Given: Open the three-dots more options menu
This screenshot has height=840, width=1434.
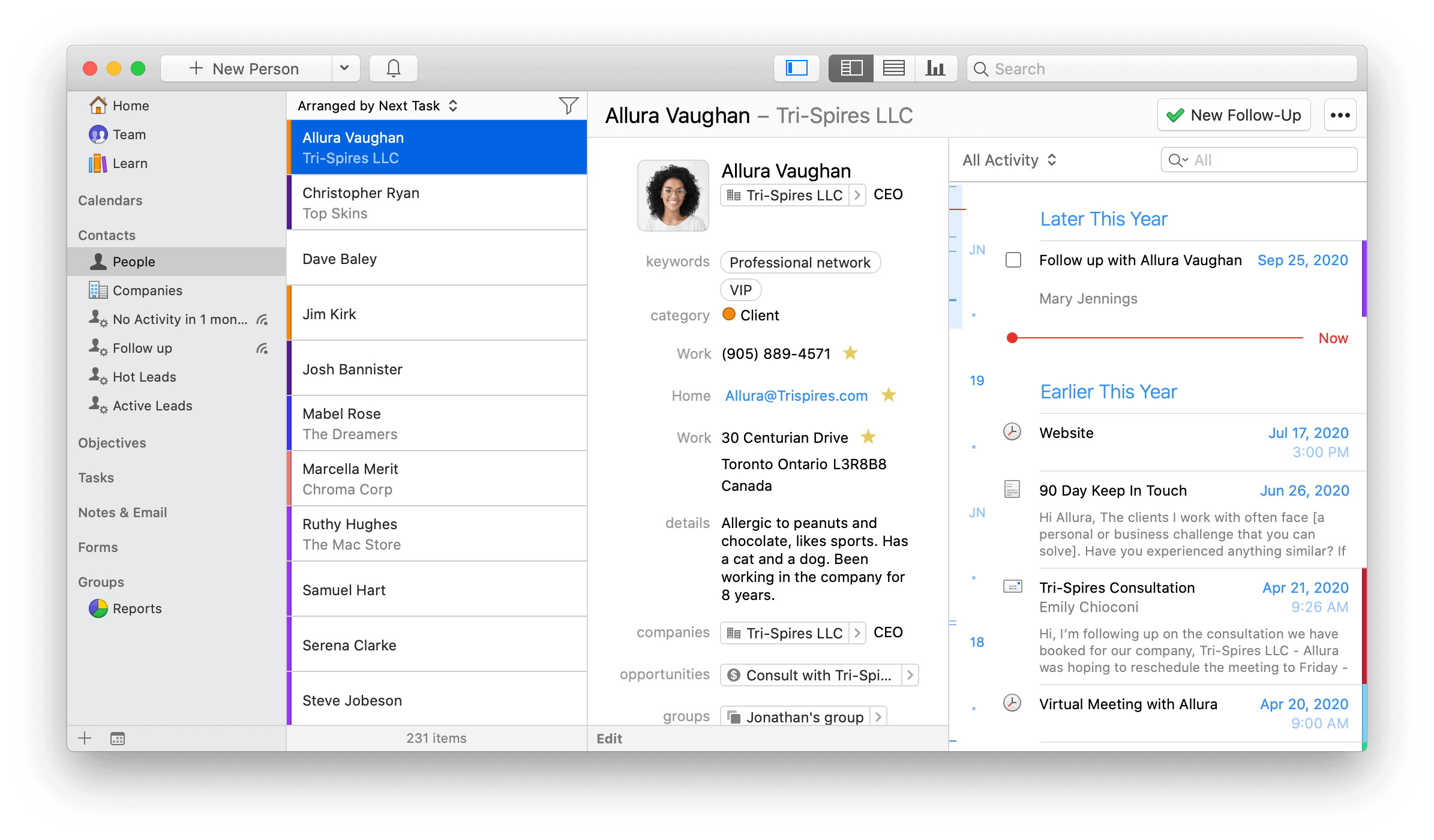Looking at the screenshot, I should click(1340, 115).
